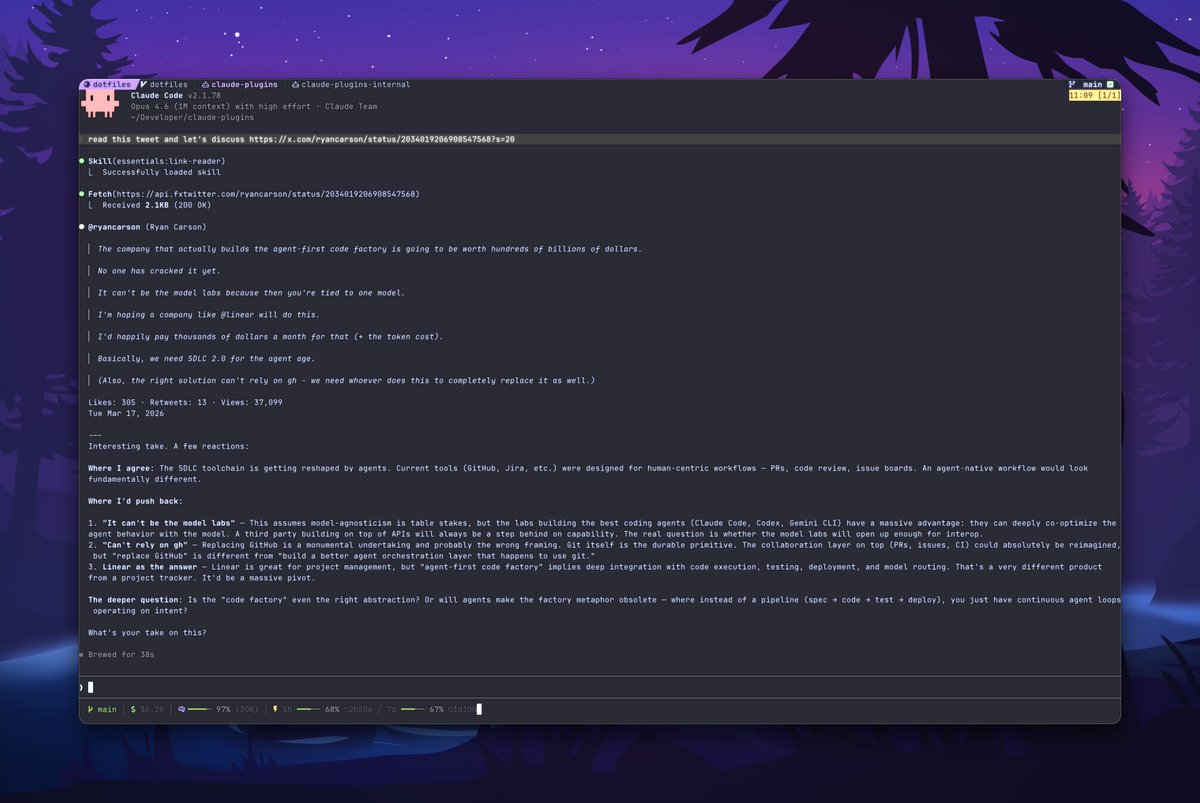Click the tweet URL in the prompt line
This screenshot has height=803, width=1200.
pyautogui.click(x=382, y=139)
